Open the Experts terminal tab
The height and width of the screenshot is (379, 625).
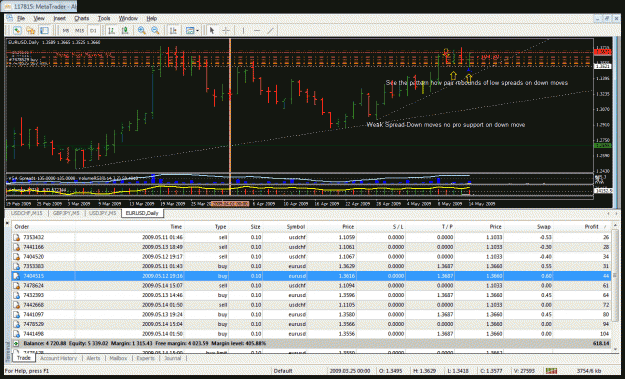click(145, 358)
